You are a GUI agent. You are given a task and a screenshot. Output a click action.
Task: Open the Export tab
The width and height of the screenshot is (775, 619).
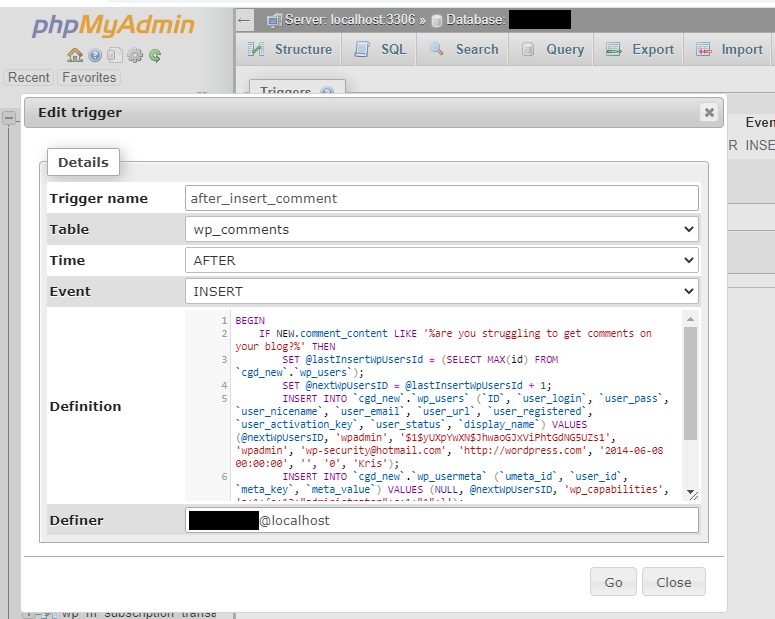click(639, 49)
